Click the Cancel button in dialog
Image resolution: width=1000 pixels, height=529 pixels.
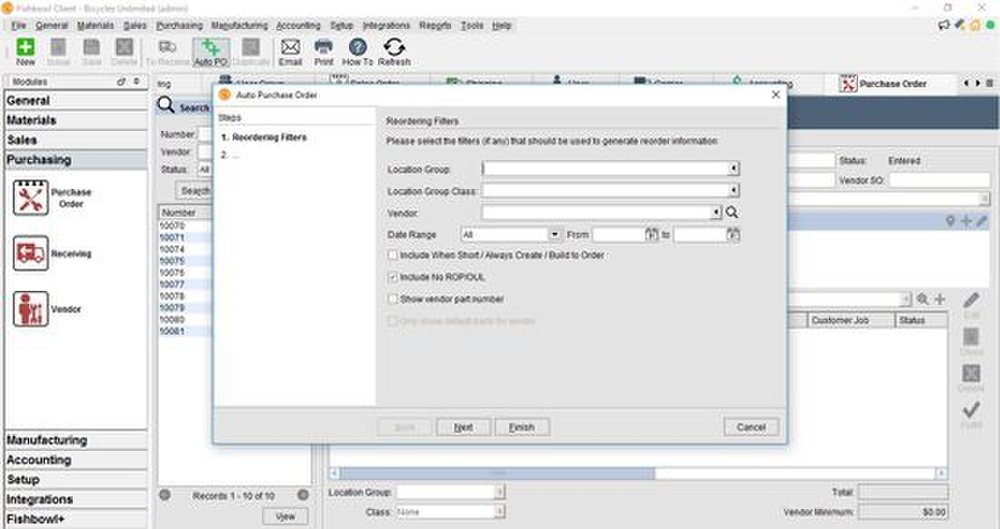click(751, 427)
